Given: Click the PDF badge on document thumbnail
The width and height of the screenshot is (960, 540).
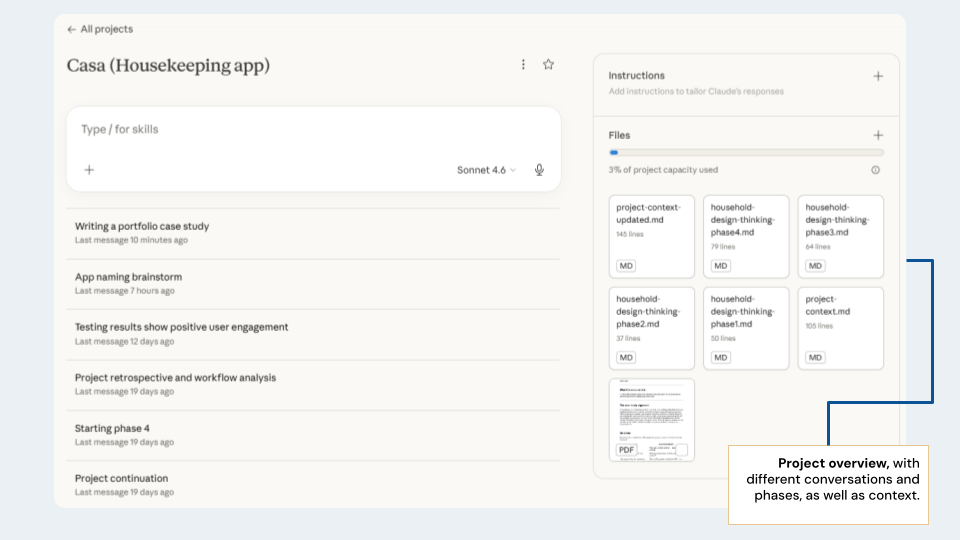Looking at the screenshot, I should 626,450.
